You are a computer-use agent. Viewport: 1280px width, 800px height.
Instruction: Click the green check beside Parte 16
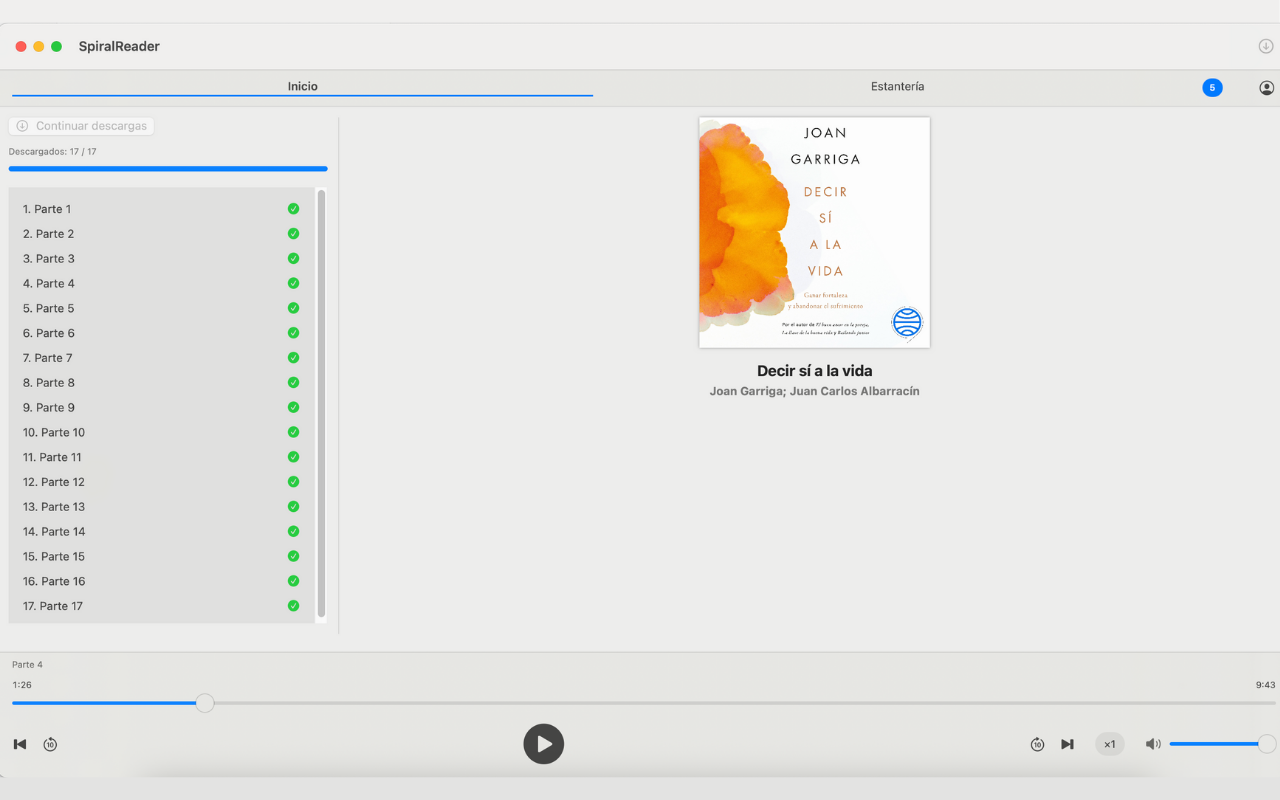pyautogui.click(x=293, y=581)
